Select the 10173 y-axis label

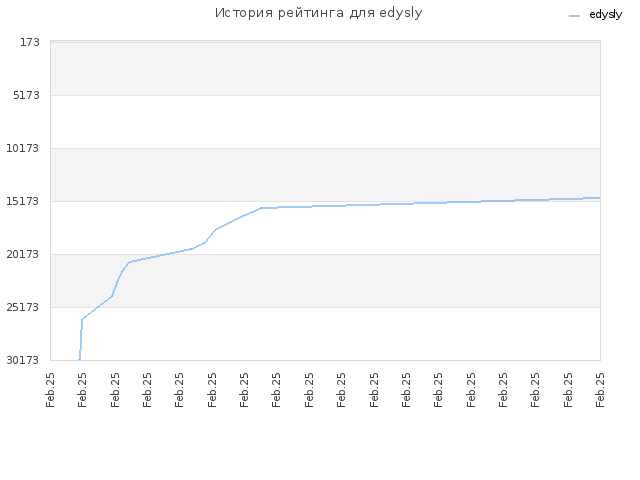point(23,148)
